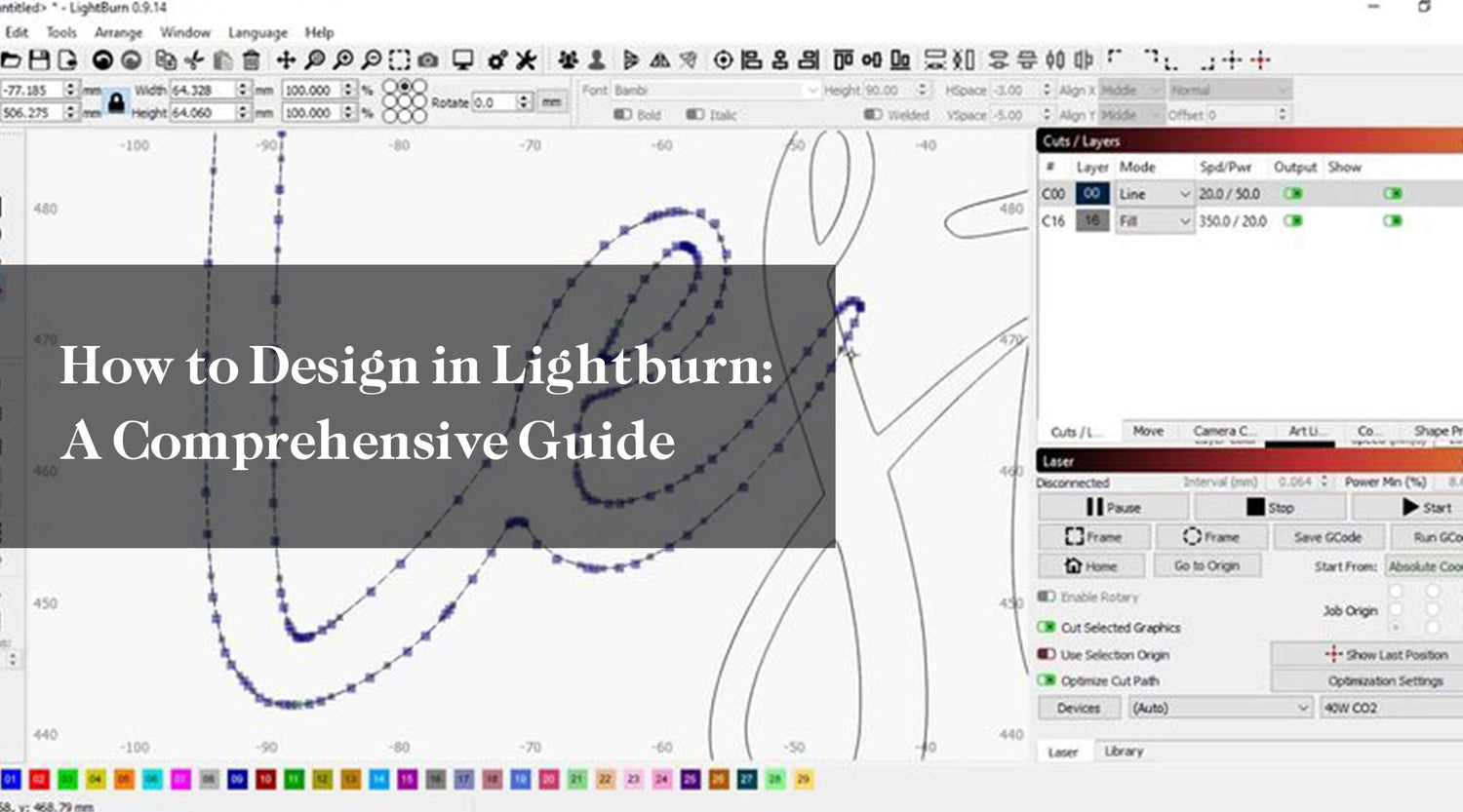
Task: Click the Stop button
Action: (x=1271, y=508)
